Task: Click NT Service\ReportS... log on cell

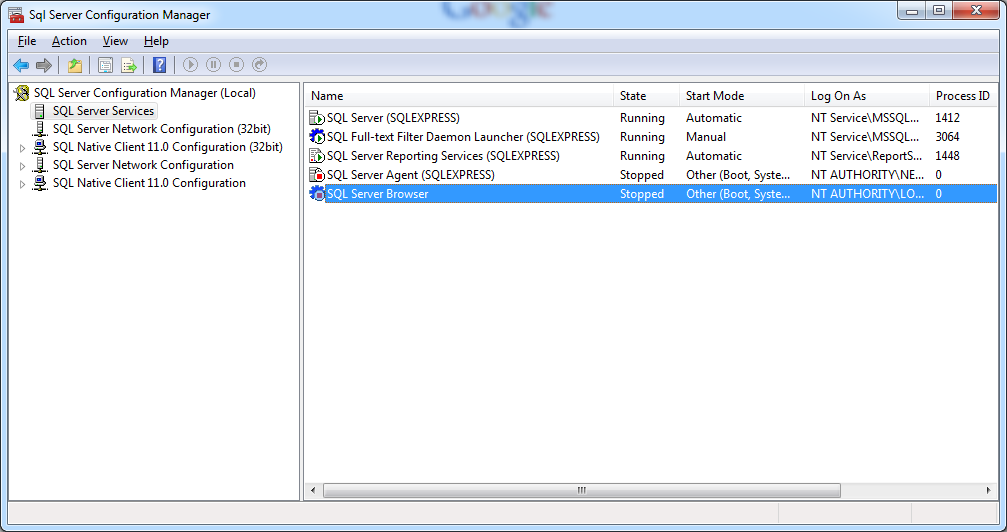Action: coord(866,156)
